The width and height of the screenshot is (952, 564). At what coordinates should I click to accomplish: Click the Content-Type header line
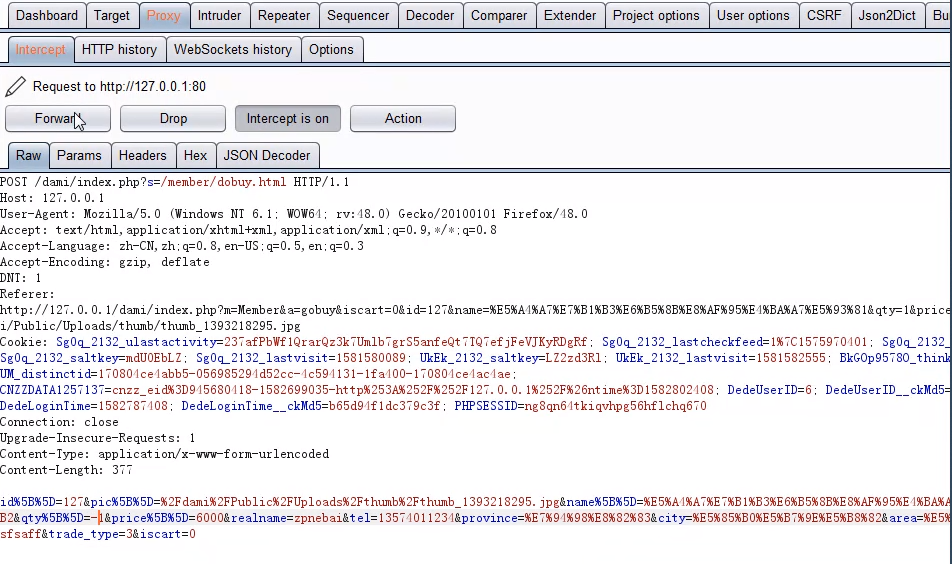(165, 454)
